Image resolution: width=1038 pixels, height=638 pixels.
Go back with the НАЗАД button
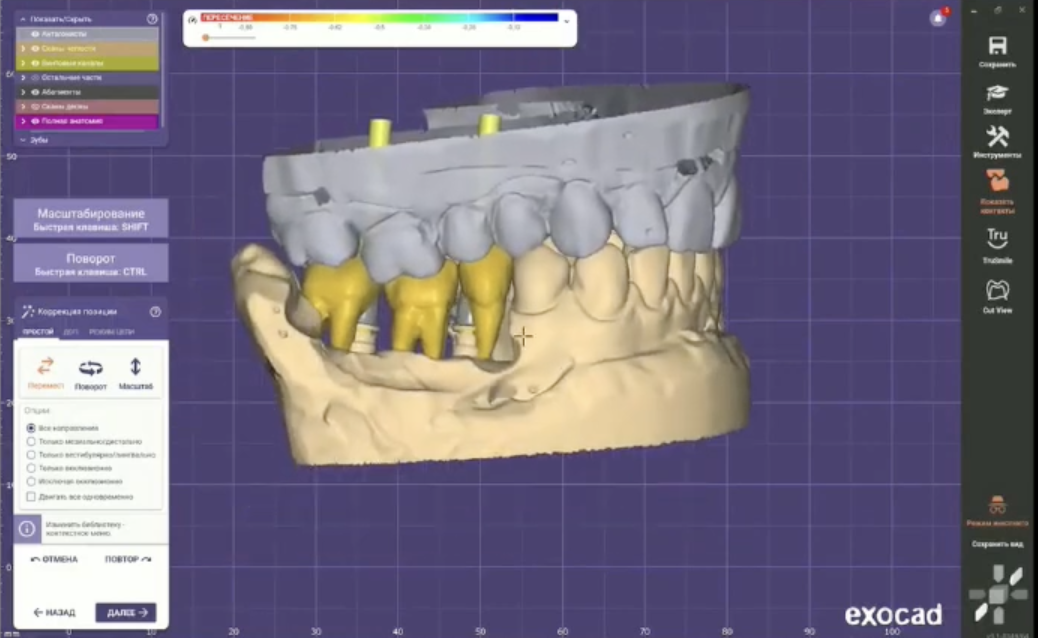tap(54, 612)
